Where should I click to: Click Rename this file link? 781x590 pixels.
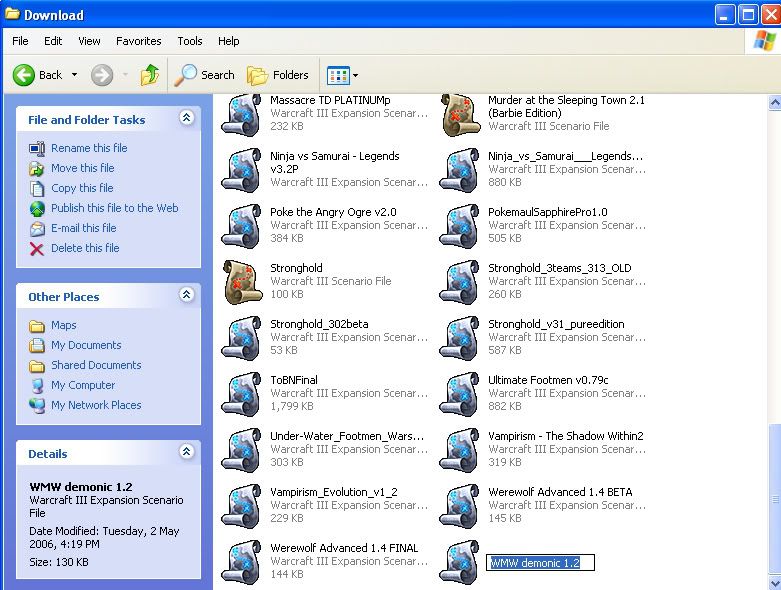[x=89, y=148]
